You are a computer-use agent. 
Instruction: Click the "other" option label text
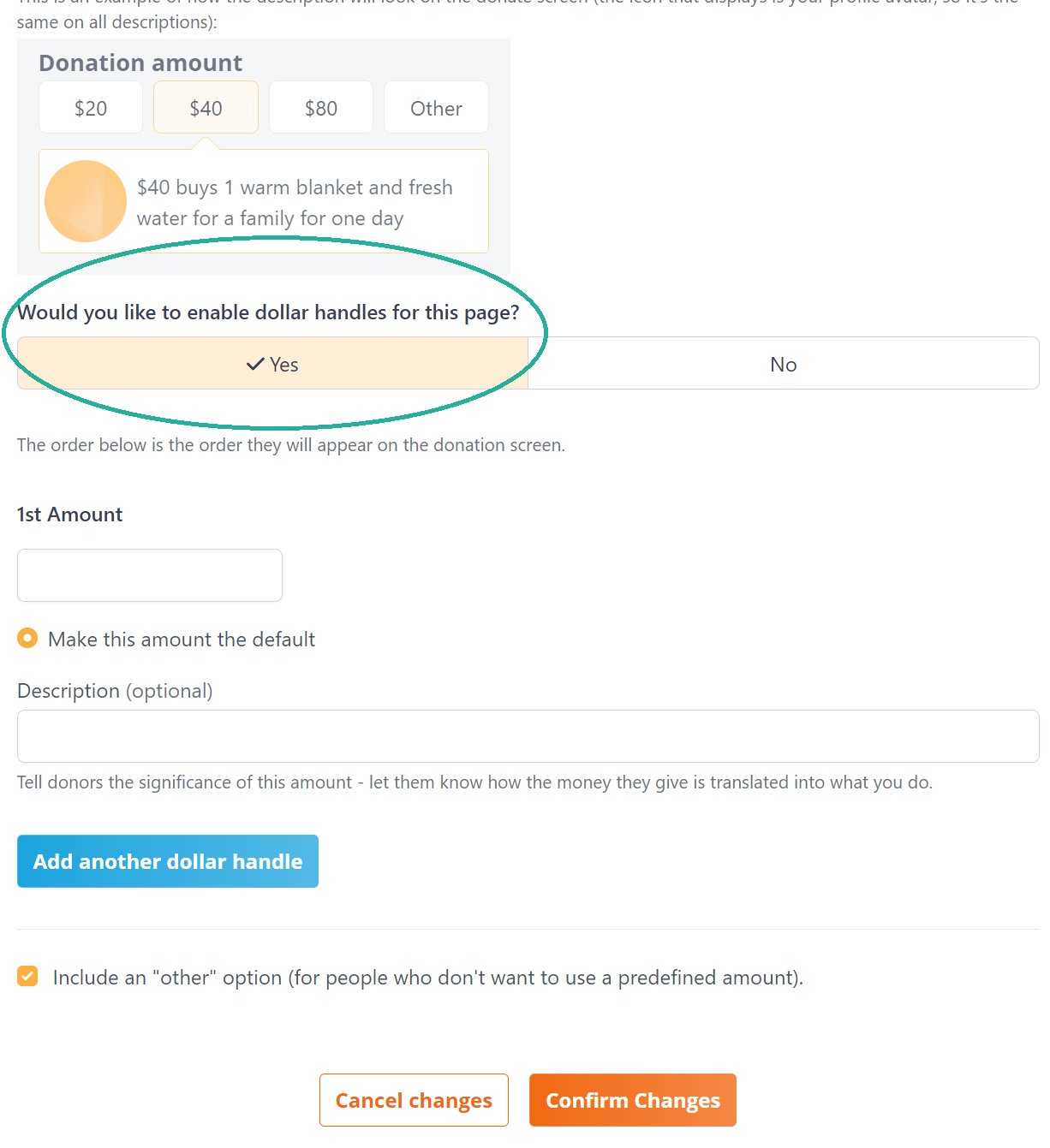(428, 978)
